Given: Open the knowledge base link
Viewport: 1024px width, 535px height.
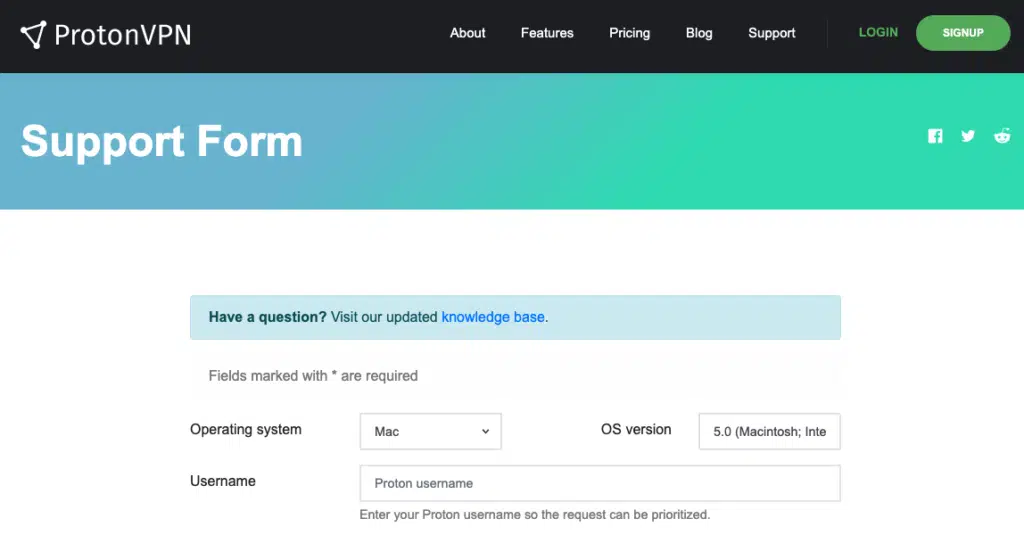Looking at the screenshot, I should [x=493, y=317].
